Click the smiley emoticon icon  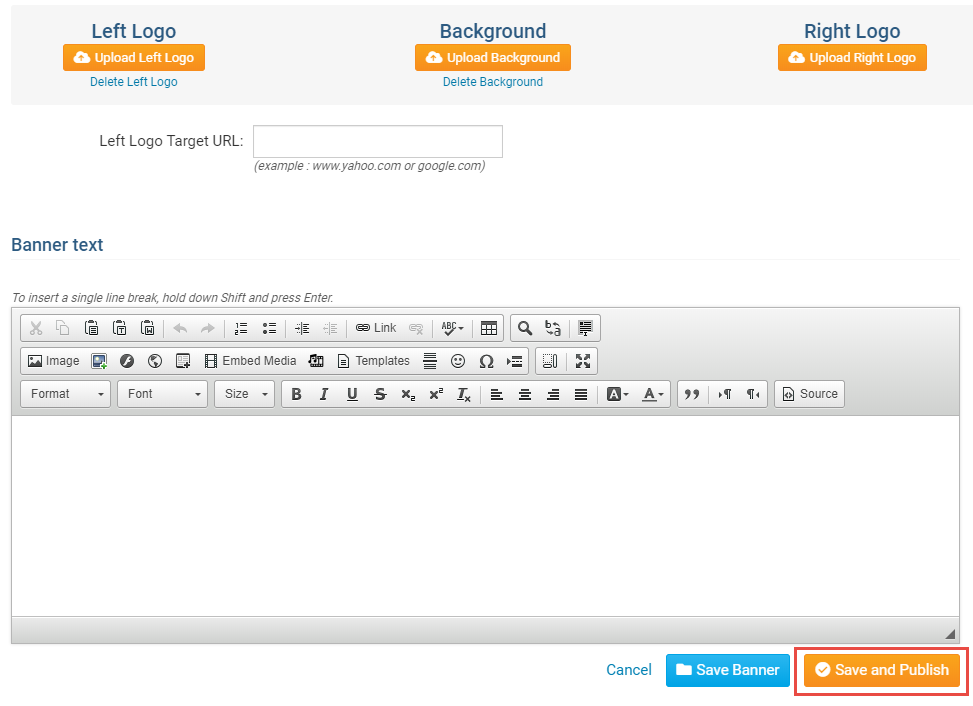pos(458,361)
